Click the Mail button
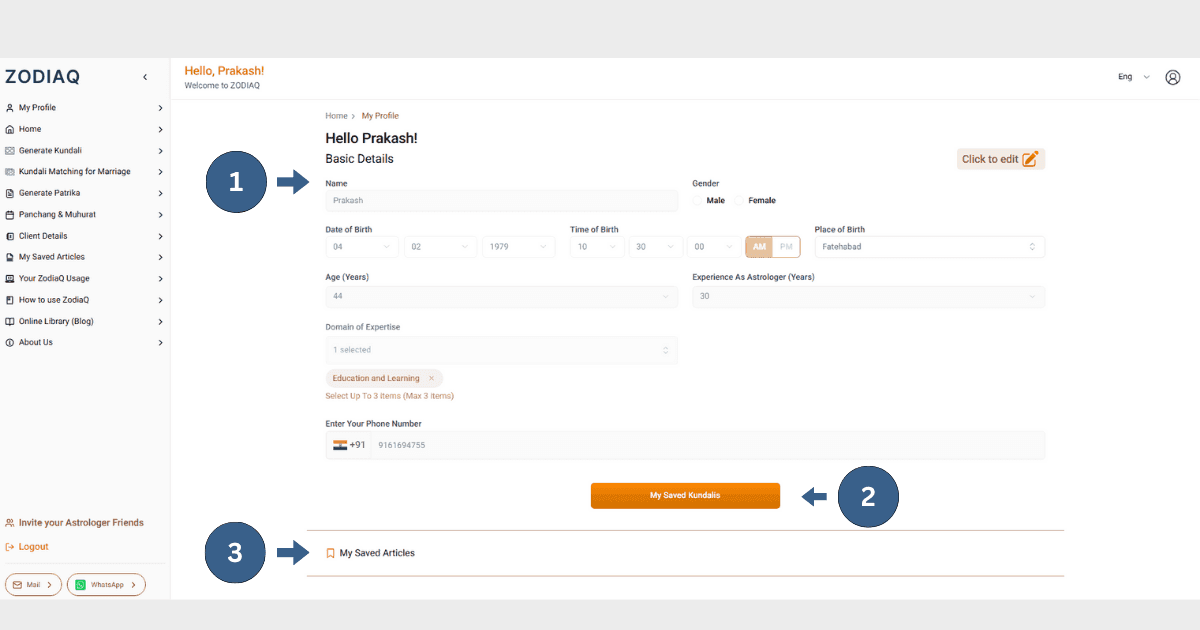1200x630 pixels. click(x=33, y=584)
